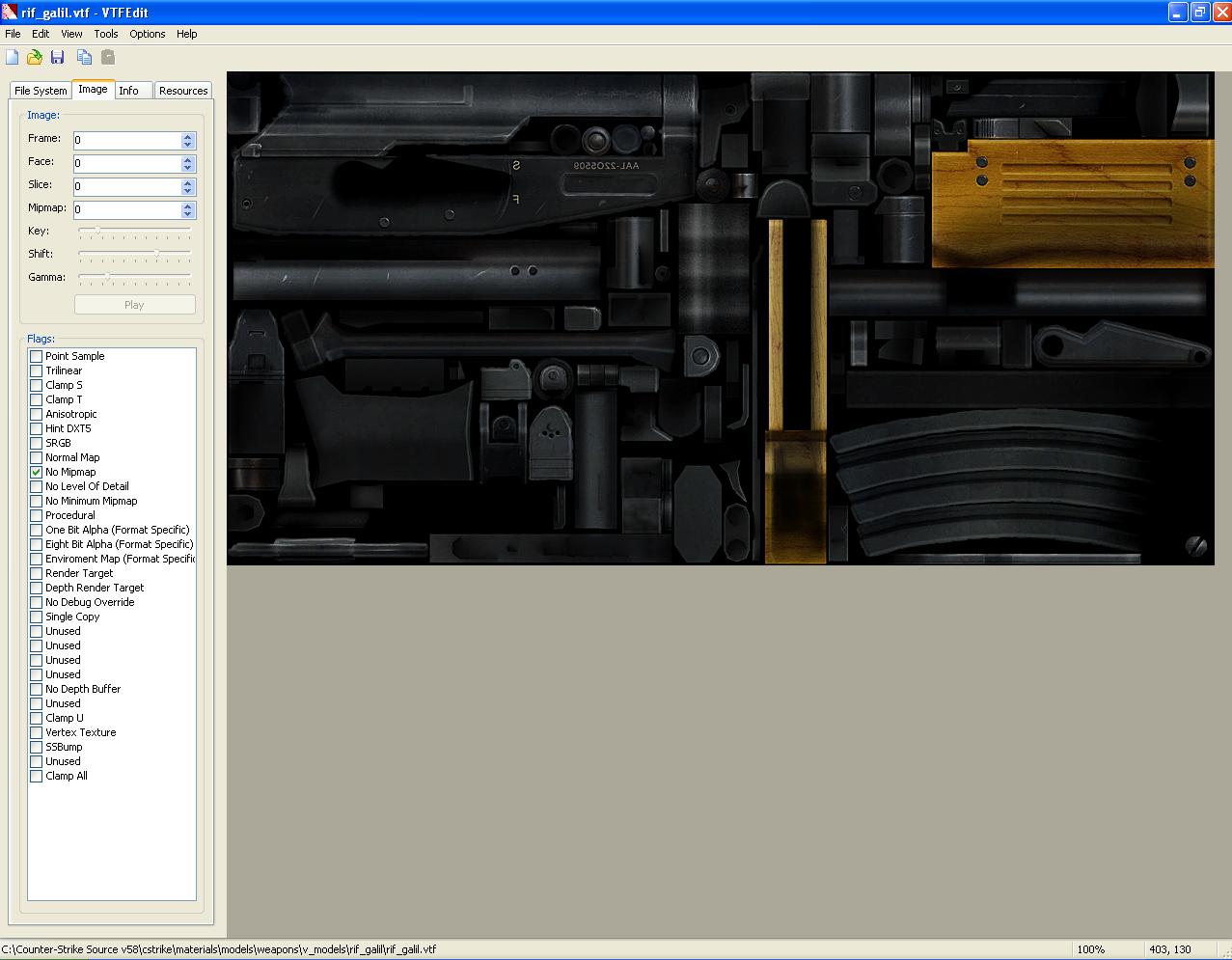Turn on the SRGB flag

pyautogui.click(x=36, y=443)
